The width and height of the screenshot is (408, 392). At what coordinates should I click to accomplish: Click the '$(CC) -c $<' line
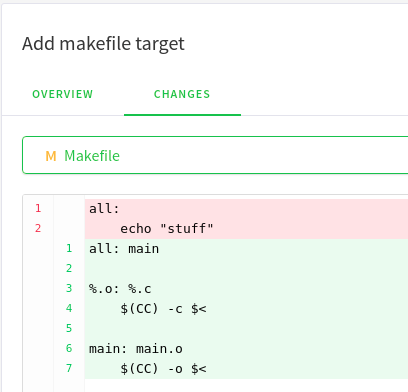point(246,309)
